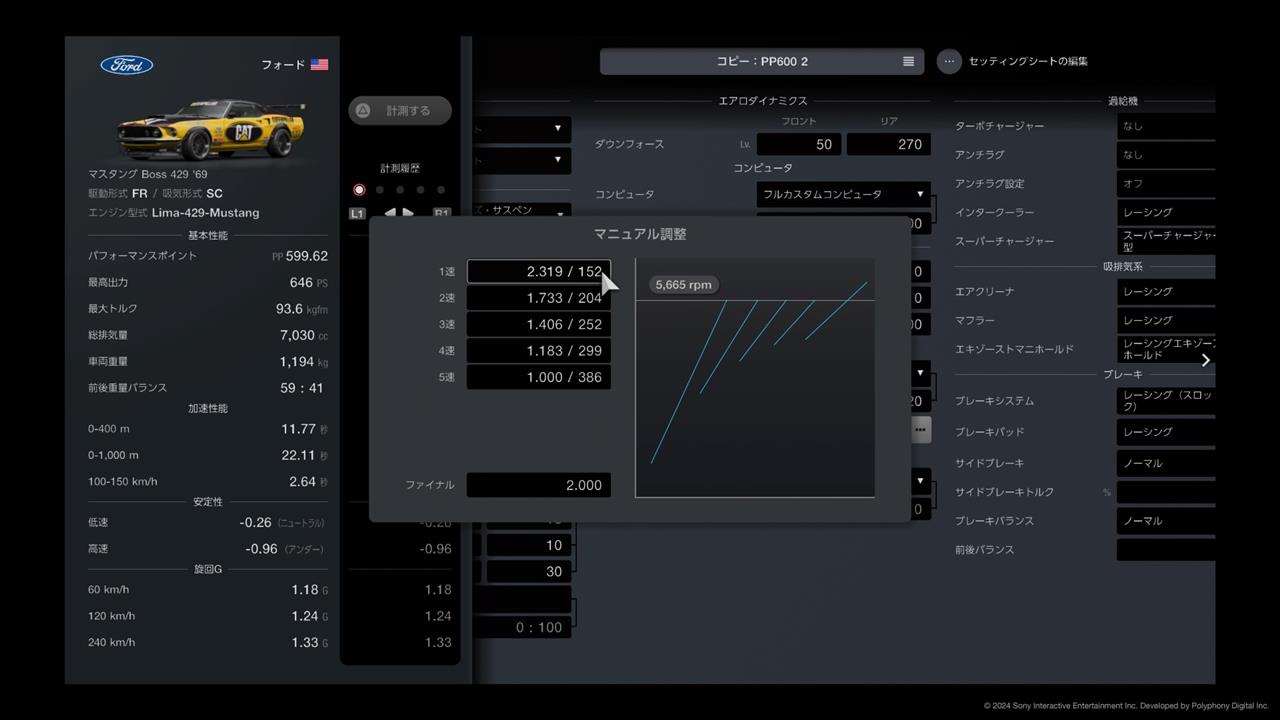Click the 低速 stability value -0.26
The width and height of the screenshot is (1280, 720).
(x=256, y=523)
